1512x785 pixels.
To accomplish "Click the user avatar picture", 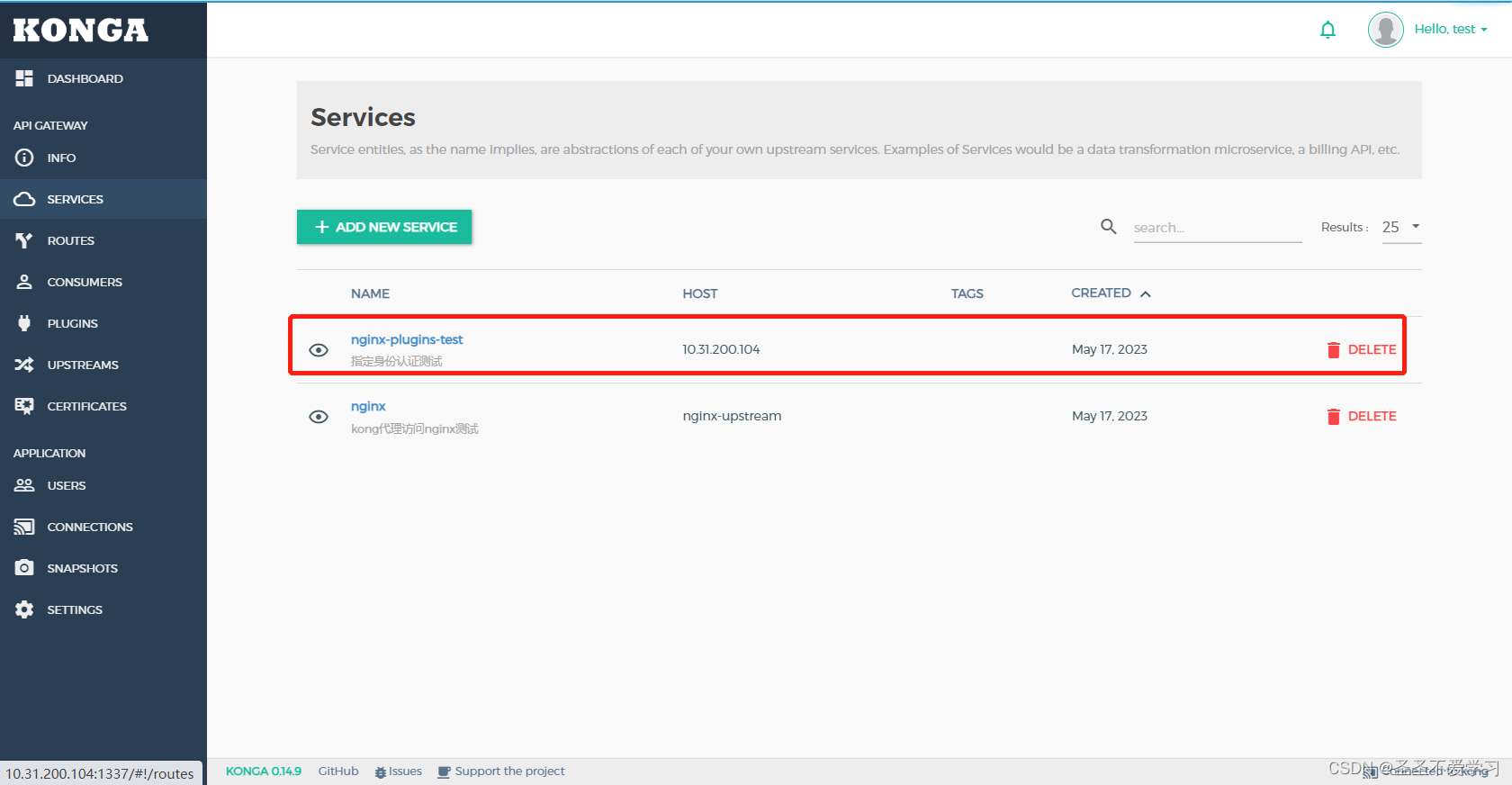I will (x=1386, y=30).
